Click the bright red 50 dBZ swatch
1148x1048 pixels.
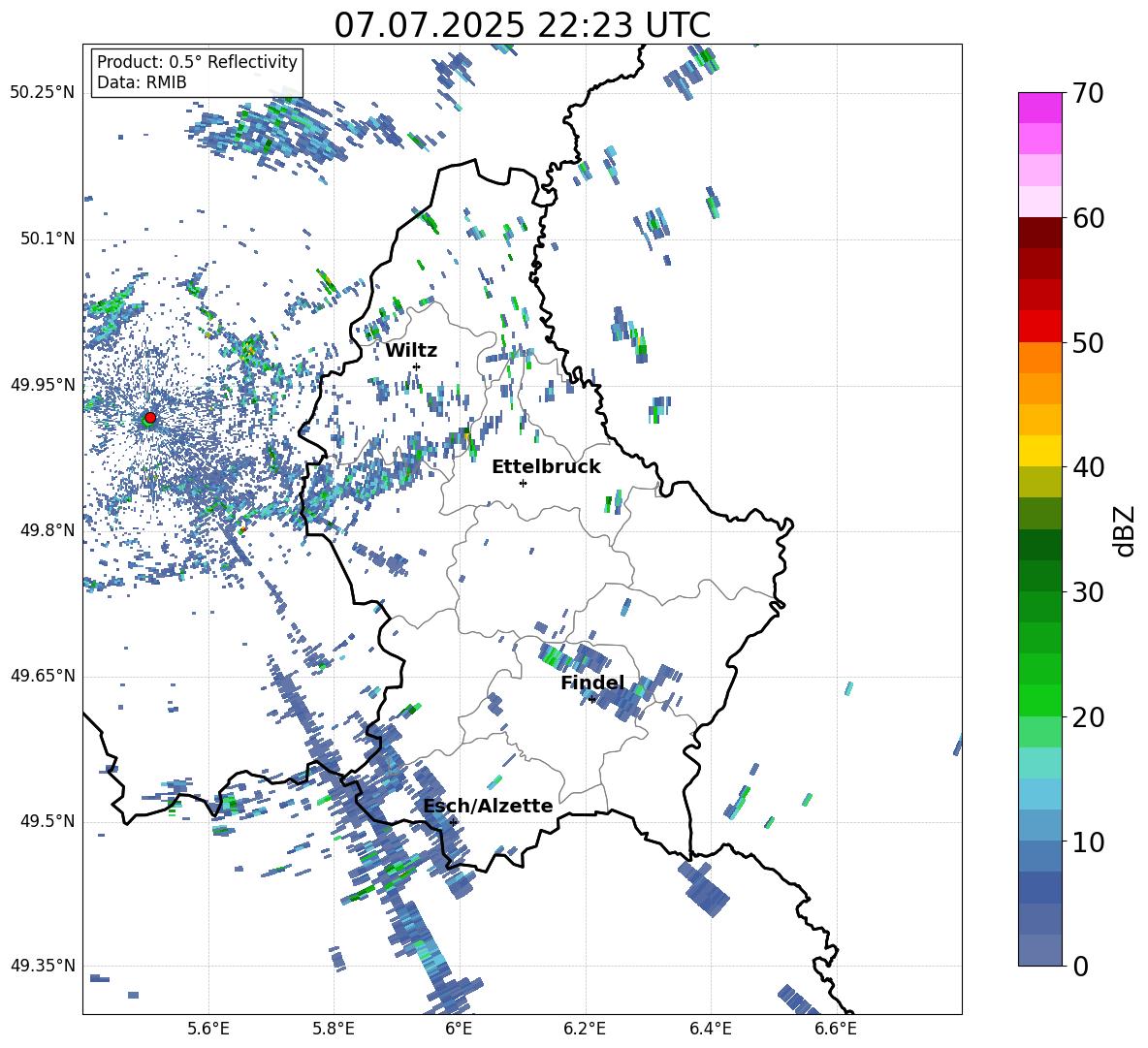tap(1039, 327)
